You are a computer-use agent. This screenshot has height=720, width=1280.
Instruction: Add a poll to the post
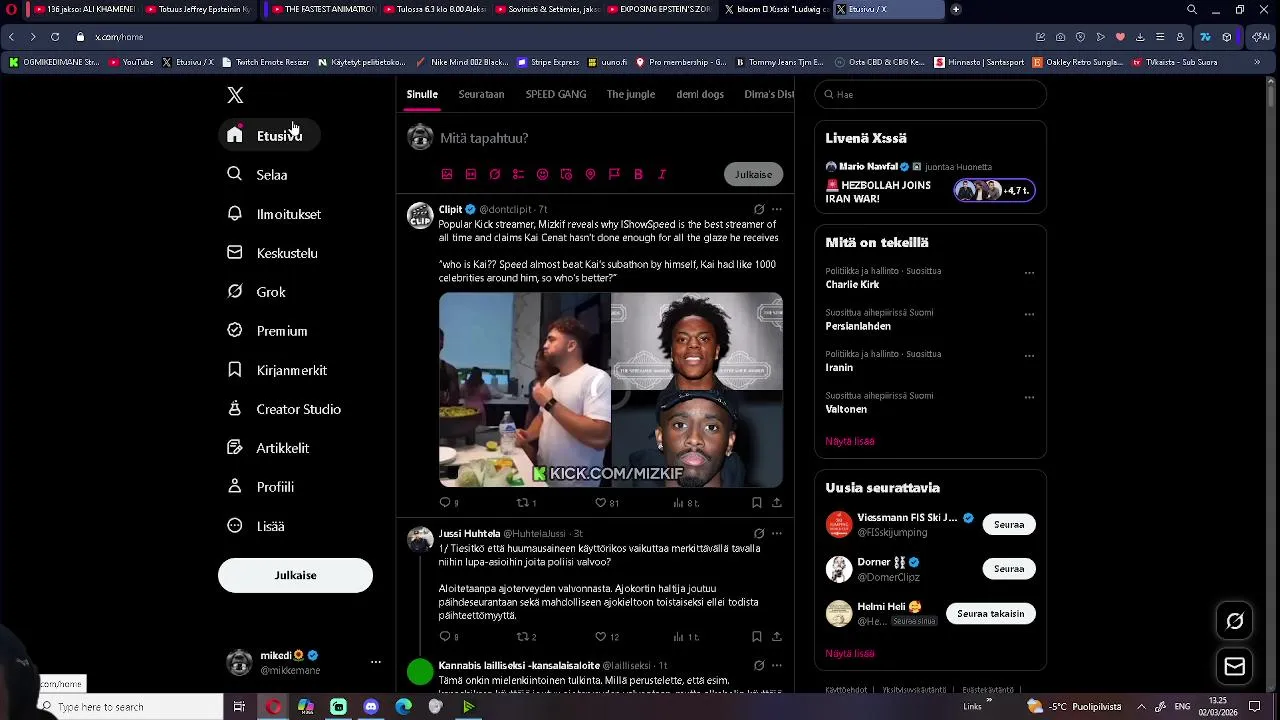(x=518, y=174)
